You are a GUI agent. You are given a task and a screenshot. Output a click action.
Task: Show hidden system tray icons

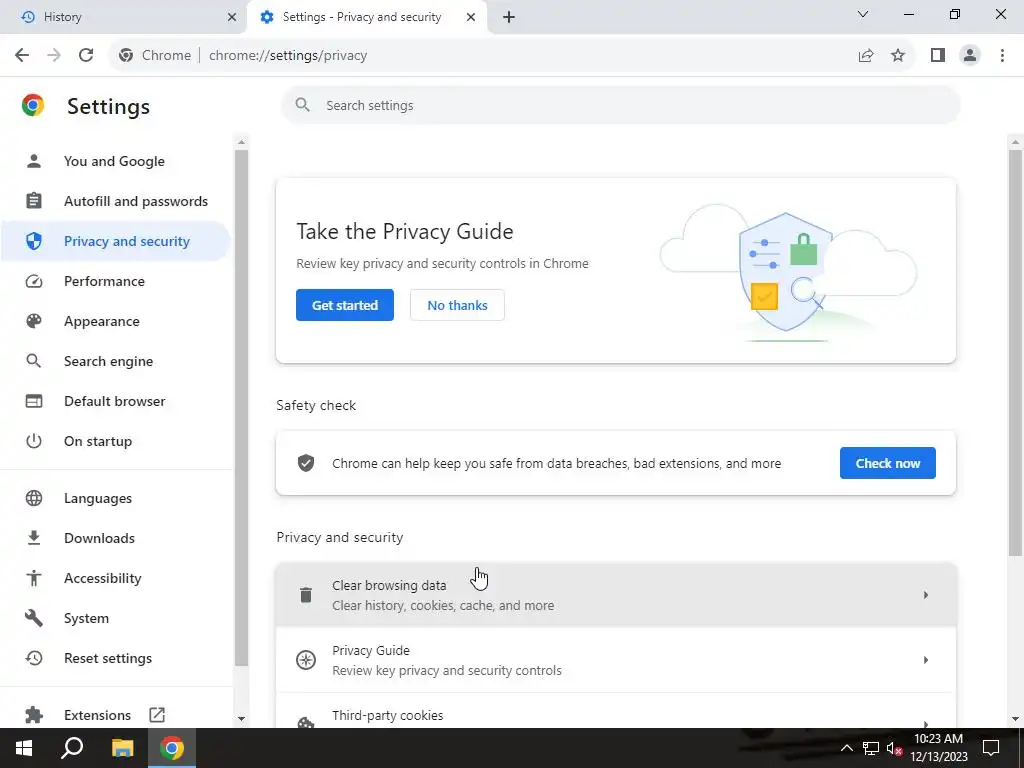(x=846, y=748)
